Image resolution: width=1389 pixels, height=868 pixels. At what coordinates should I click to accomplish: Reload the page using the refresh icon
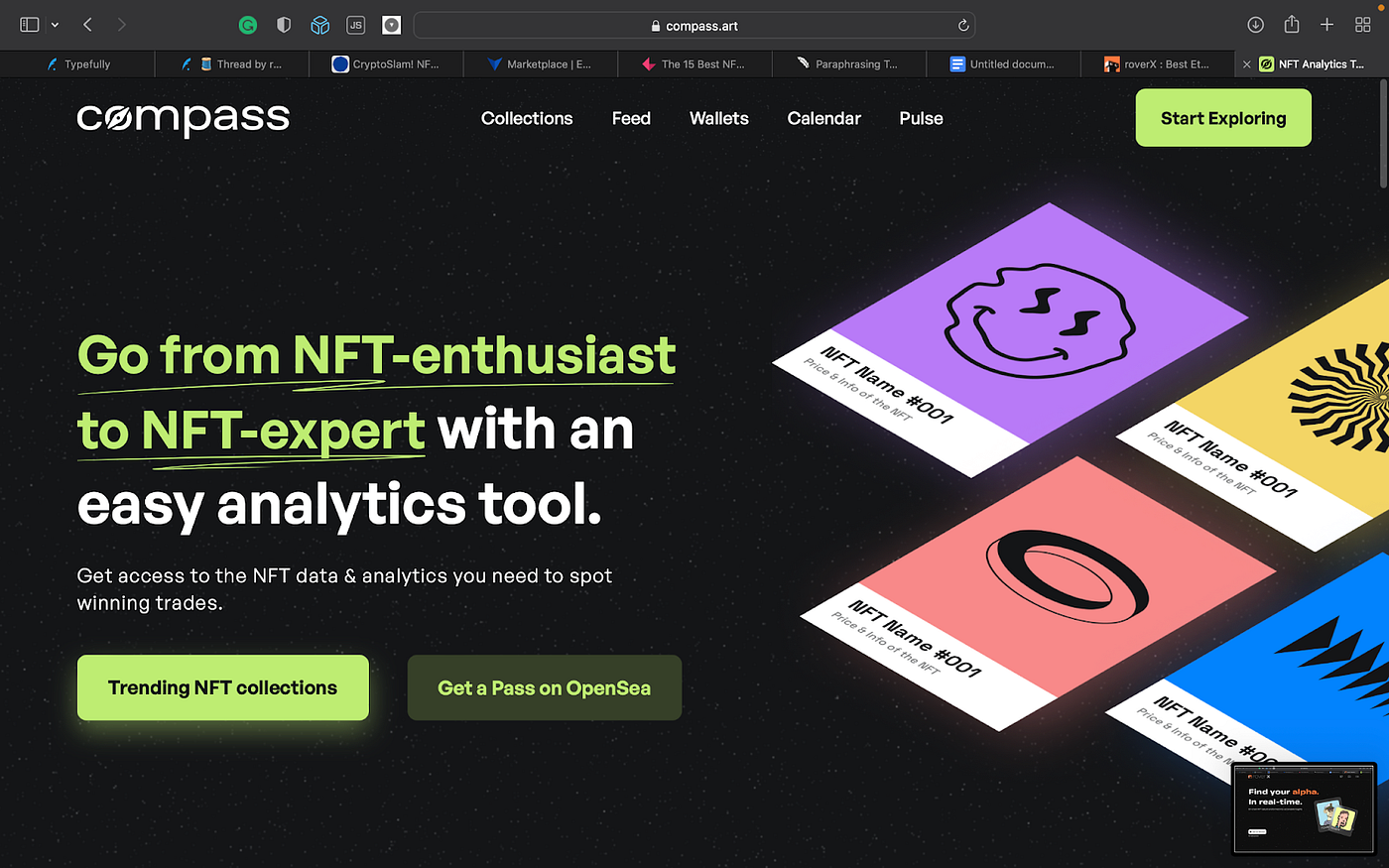(961, 25)
